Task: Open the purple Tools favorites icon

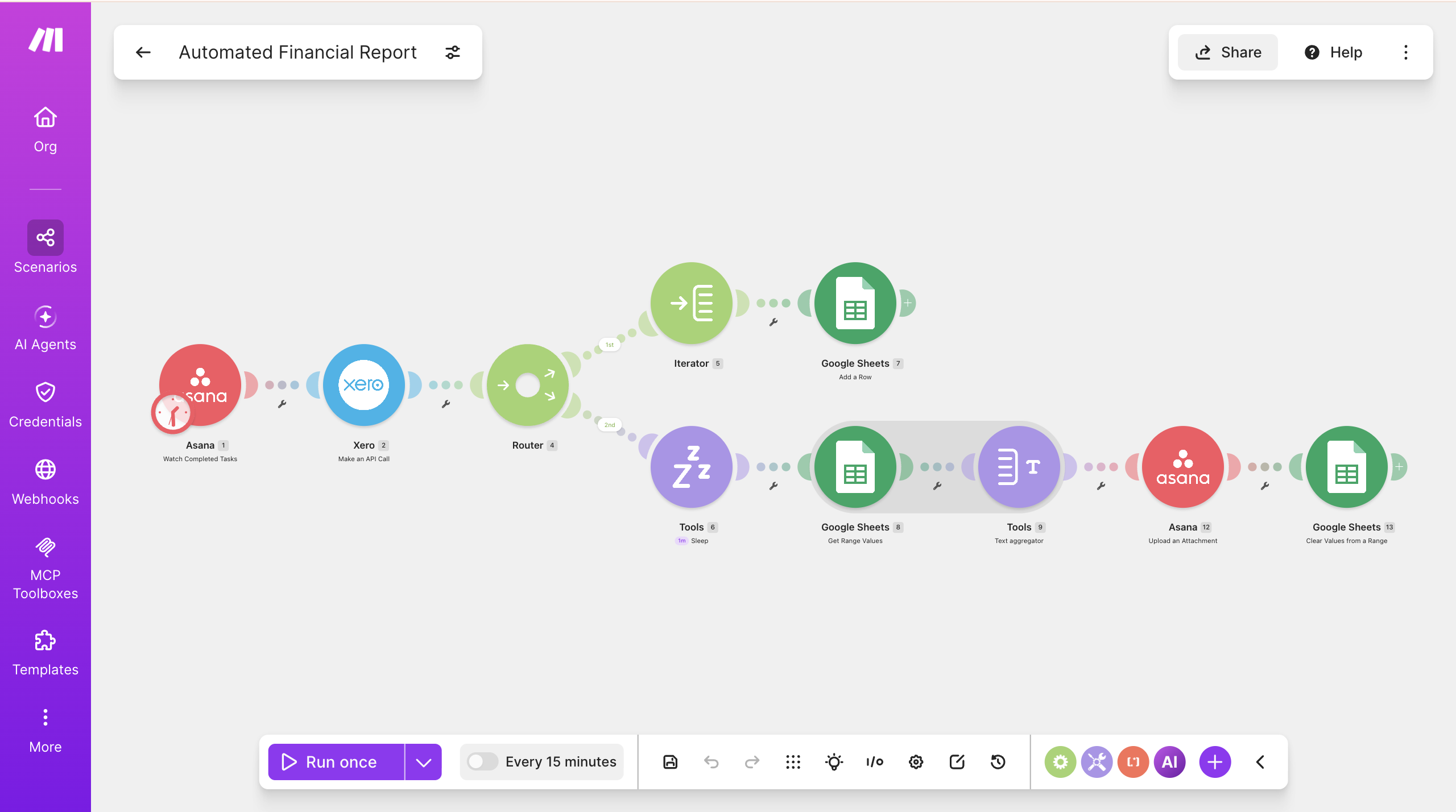Action: [x=1097, y=762]
